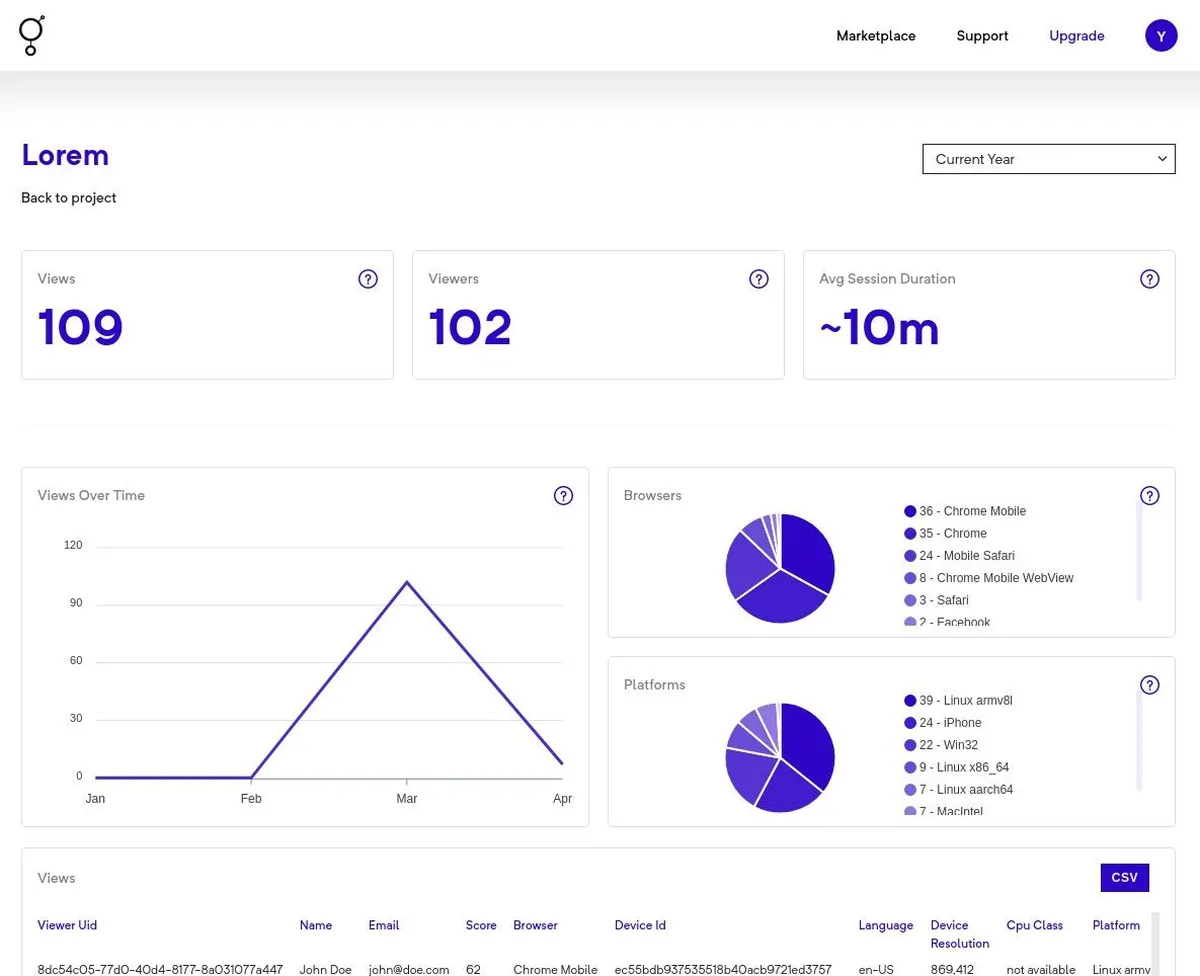The image size is (1200, 976).
Task: Sort table by Viewer Uid column header
Action: click(x=67, y=925)
